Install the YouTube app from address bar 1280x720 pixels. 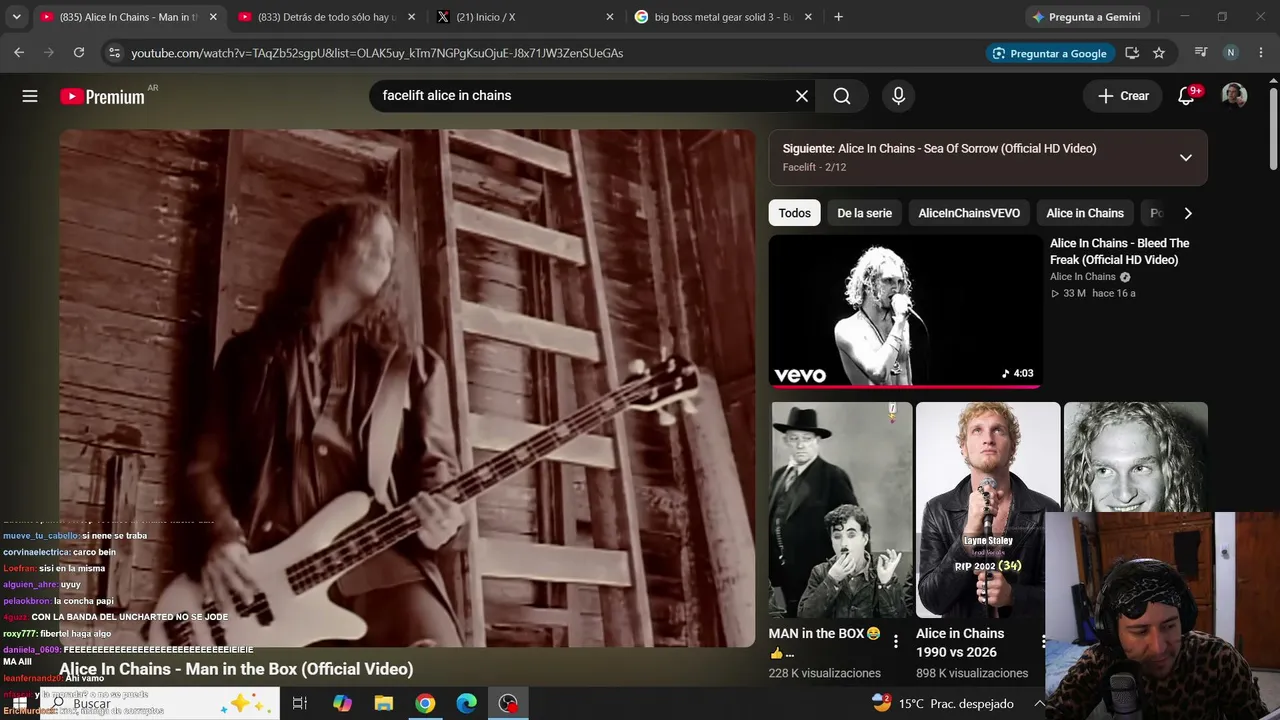[x=1132, y=53]
